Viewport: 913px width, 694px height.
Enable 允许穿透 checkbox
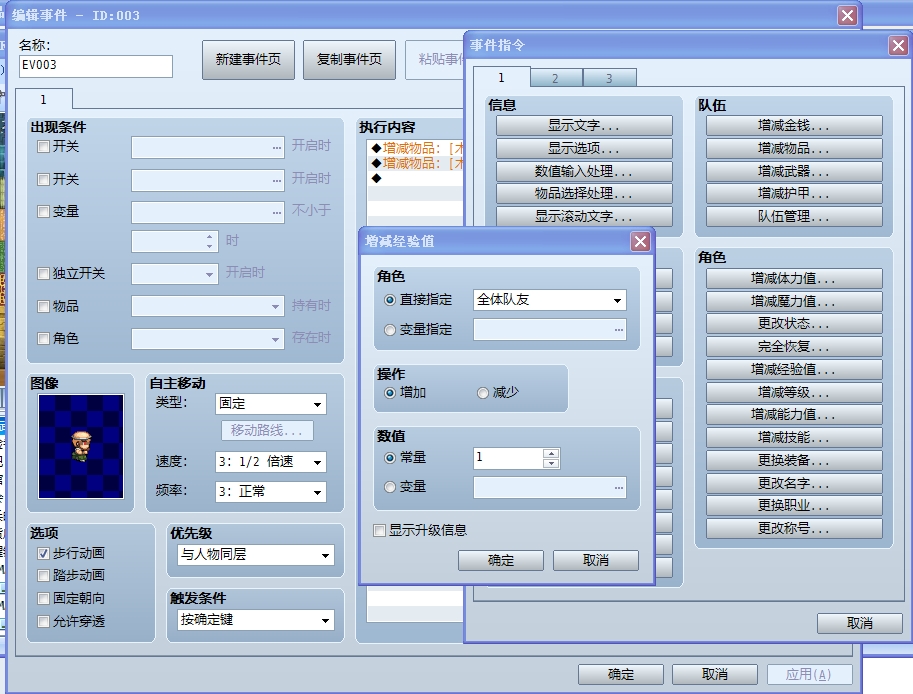(x=43, y=621)
